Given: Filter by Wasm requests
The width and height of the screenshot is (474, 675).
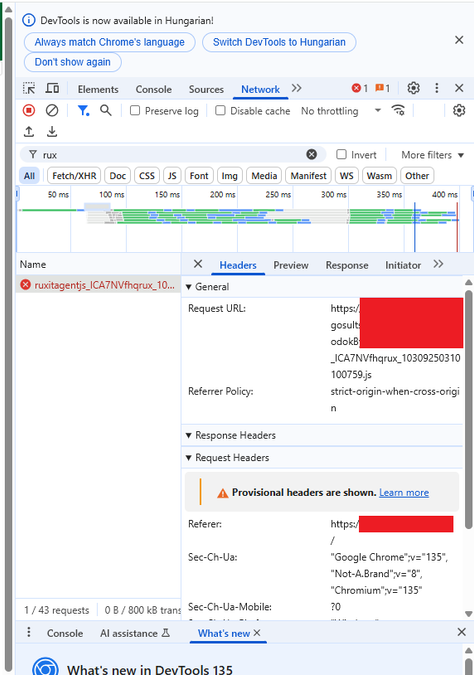Looking at the screenshot, I should 379,176.
